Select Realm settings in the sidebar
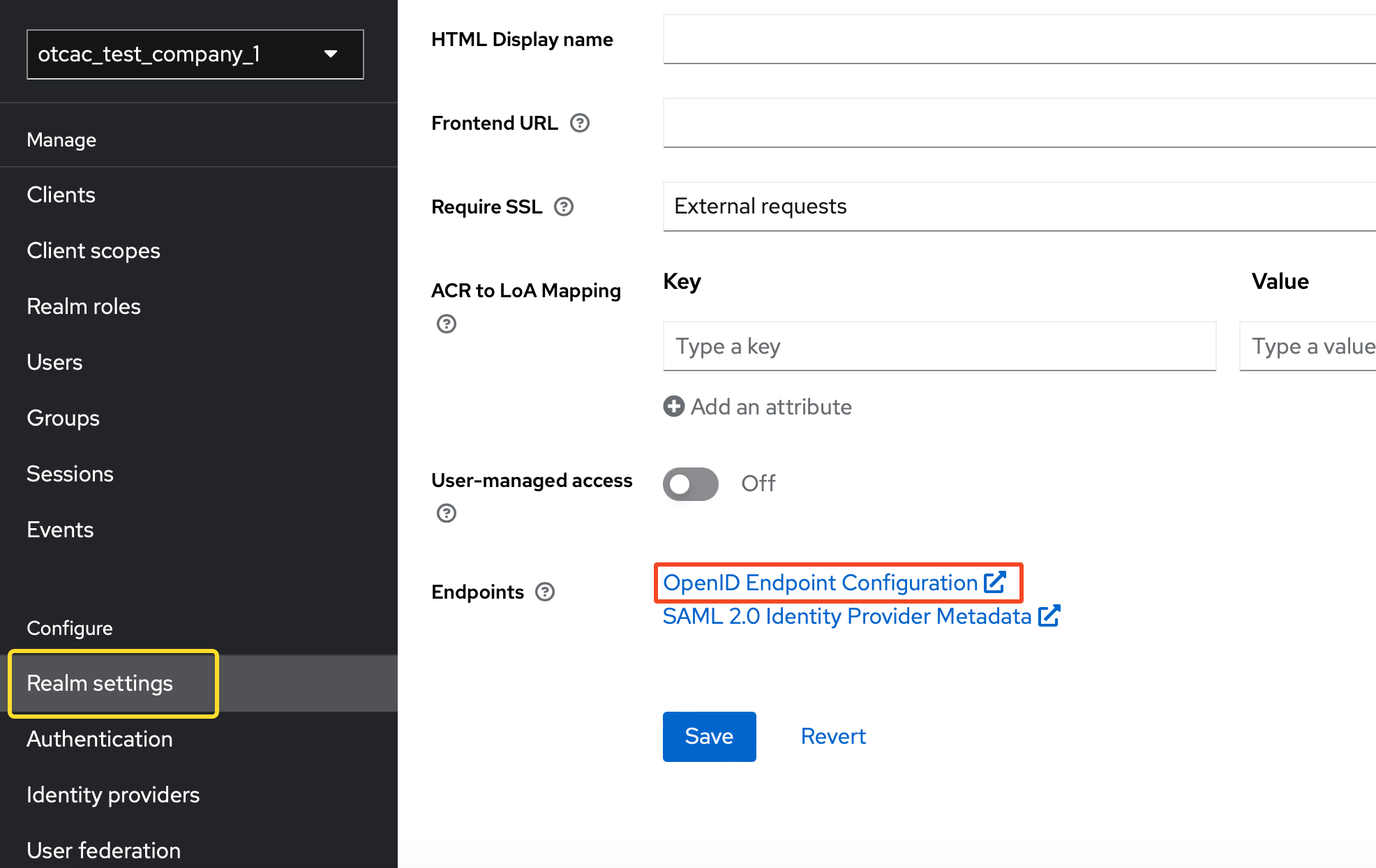Image resolution: width=1376 pixels, height=868 pixels. (100, 683)
